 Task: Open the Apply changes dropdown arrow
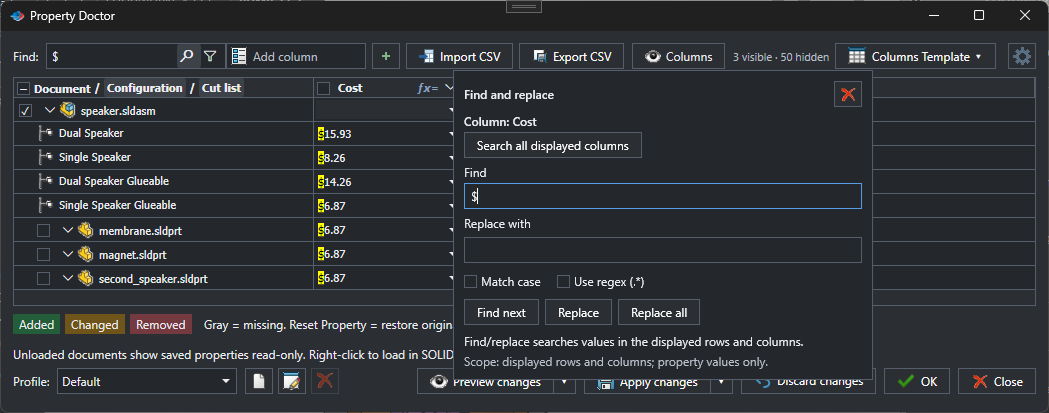pos(721,382)
